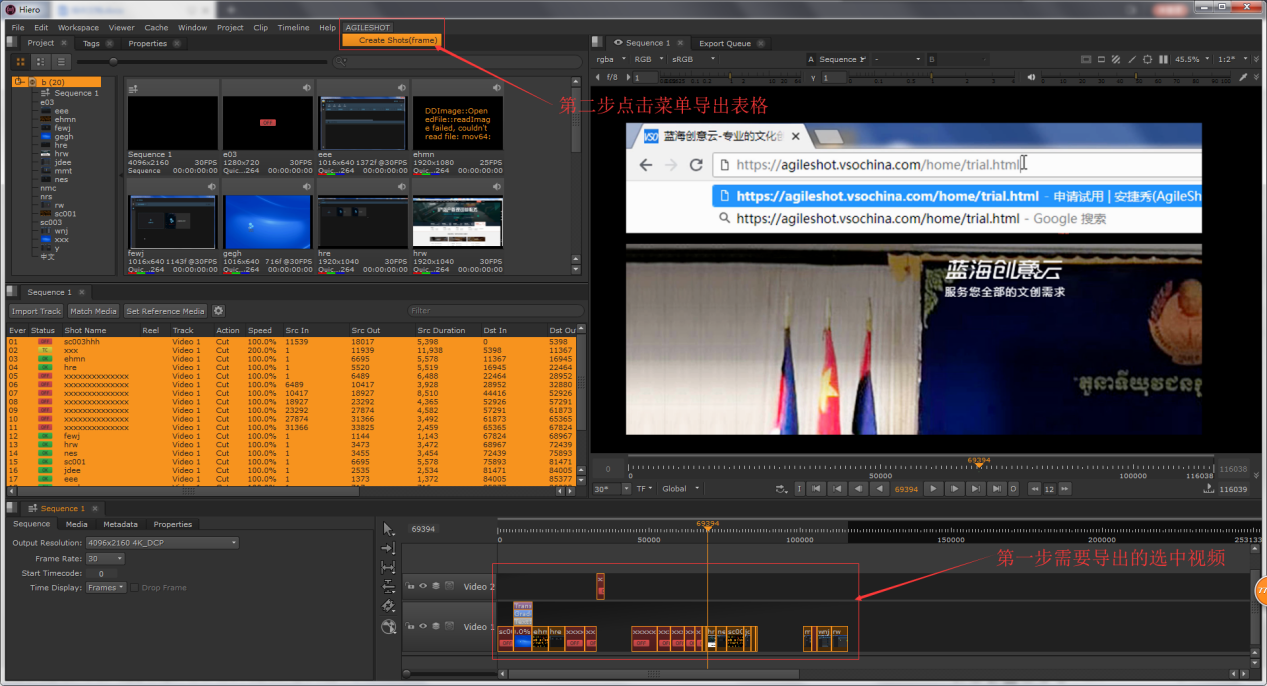Select the slip clip tool in timeline
This screenshot has height=686, width=1267.
389,567
